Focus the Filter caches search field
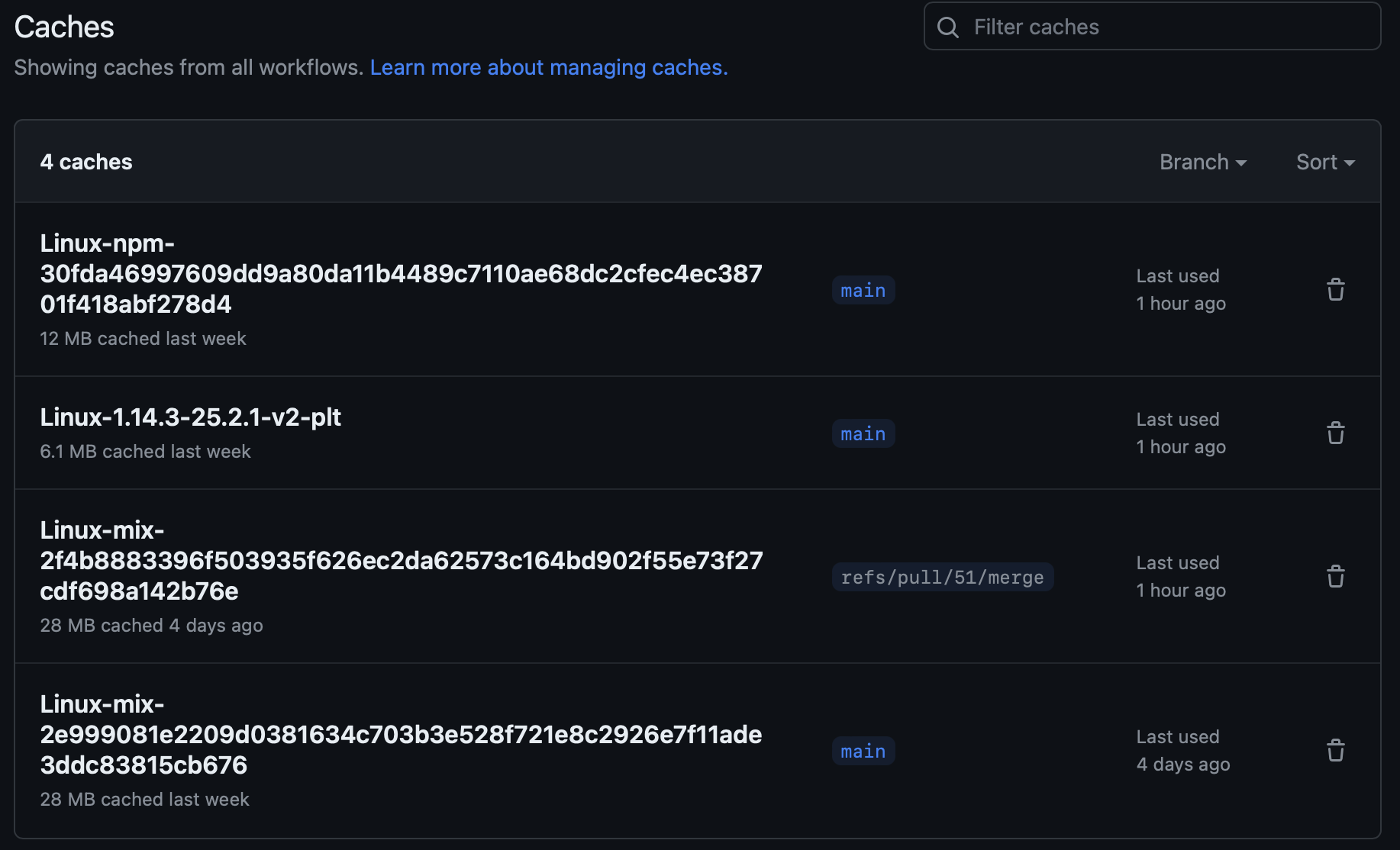Image resolution: width=1400 pixels, height=850 pixels. pos(1168,27)
